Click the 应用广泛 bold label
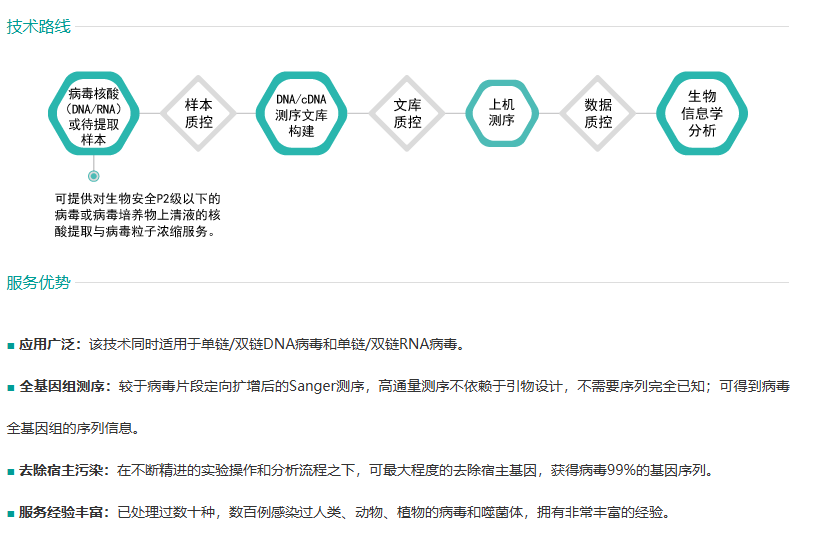The height and width of the screenshot is (535, 814). 49,344
